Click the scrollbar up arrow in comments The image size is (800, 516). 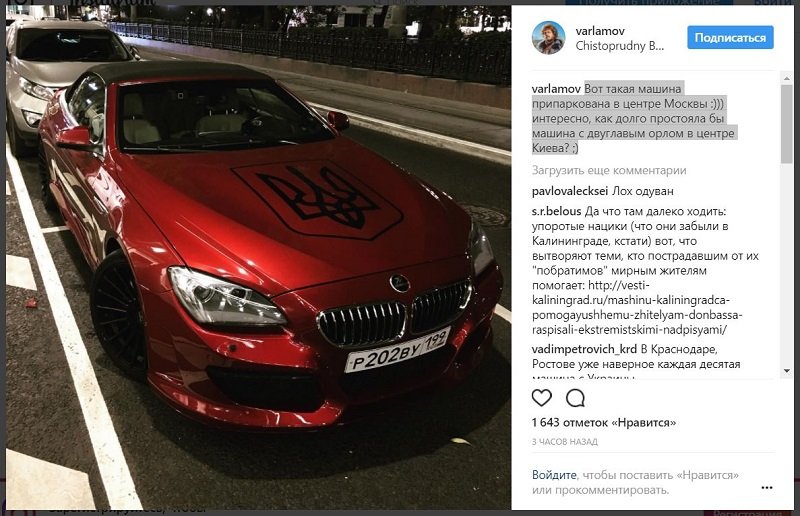click(x=786, y=79)
